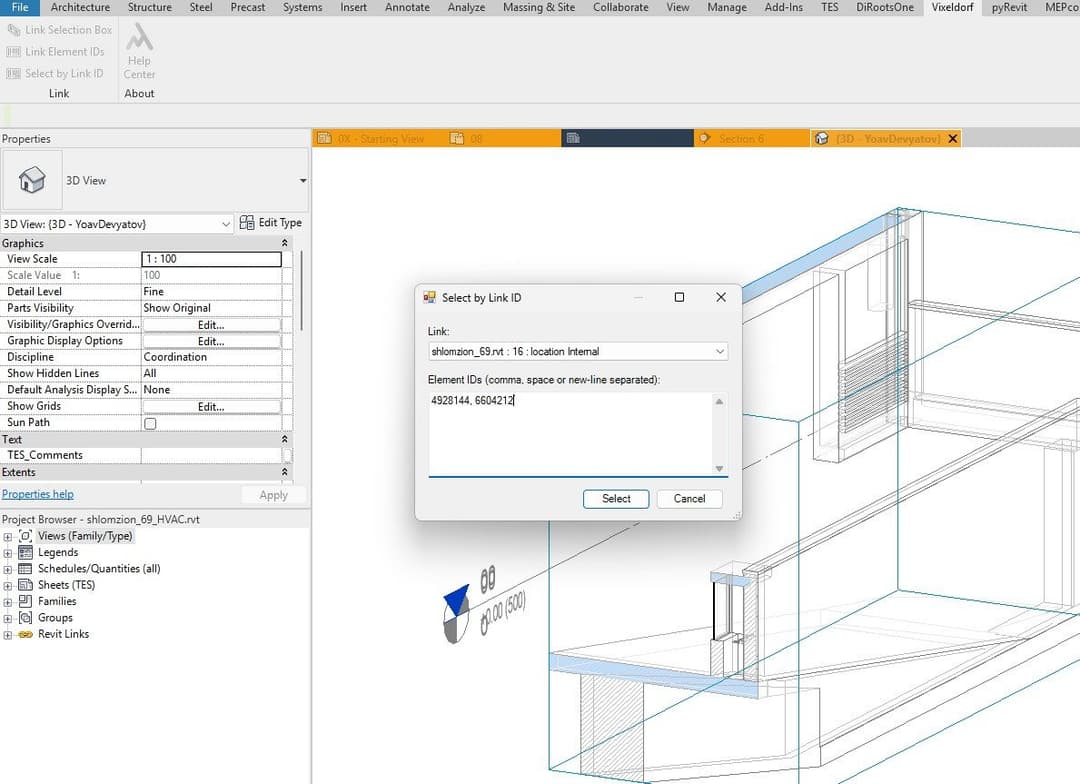Expand the Sheets (TES) tree node
1080x784 pixels.
8,586
